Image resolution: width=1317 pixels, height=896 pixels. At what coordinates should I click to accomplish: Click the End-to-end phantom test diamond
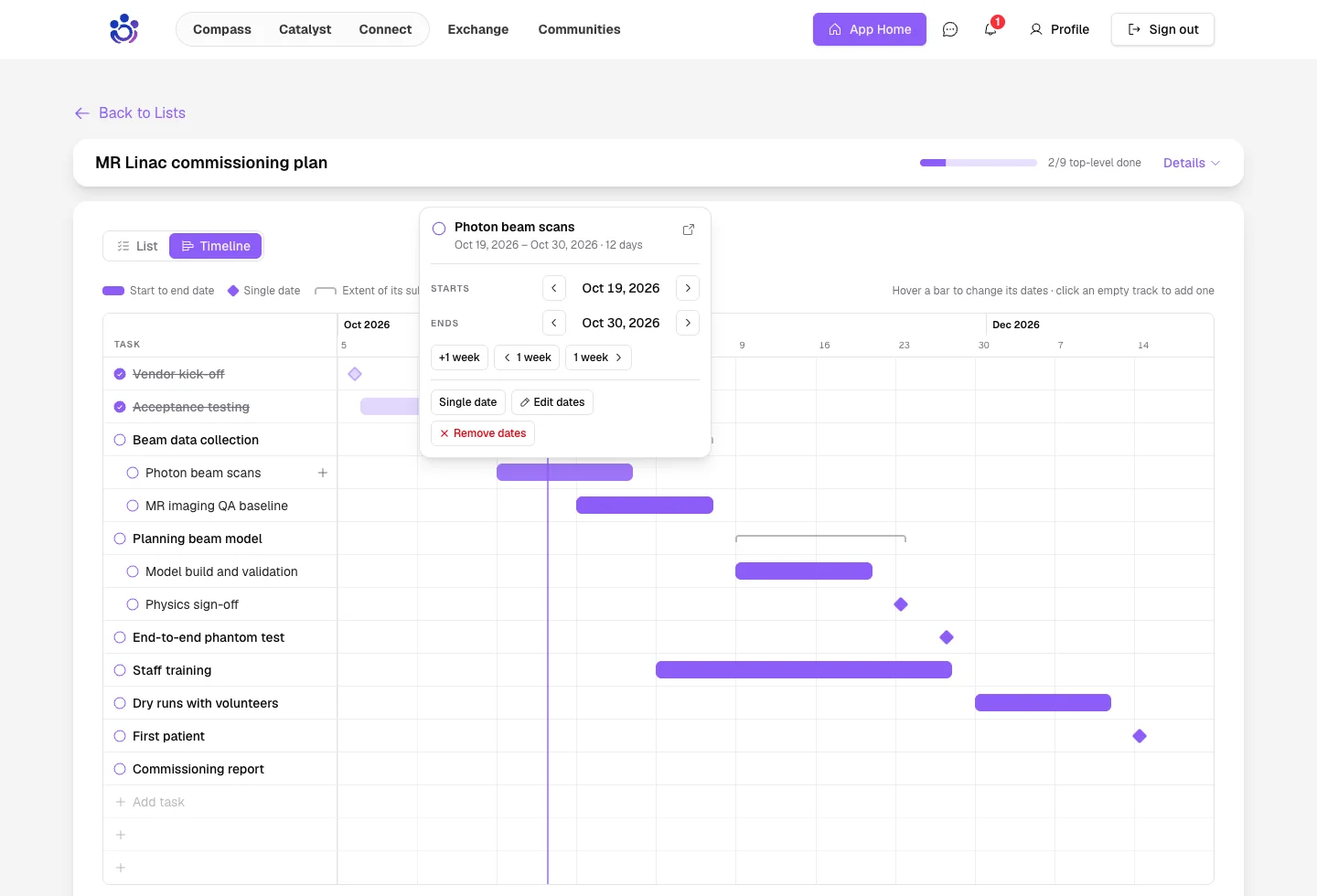point(947,637)
